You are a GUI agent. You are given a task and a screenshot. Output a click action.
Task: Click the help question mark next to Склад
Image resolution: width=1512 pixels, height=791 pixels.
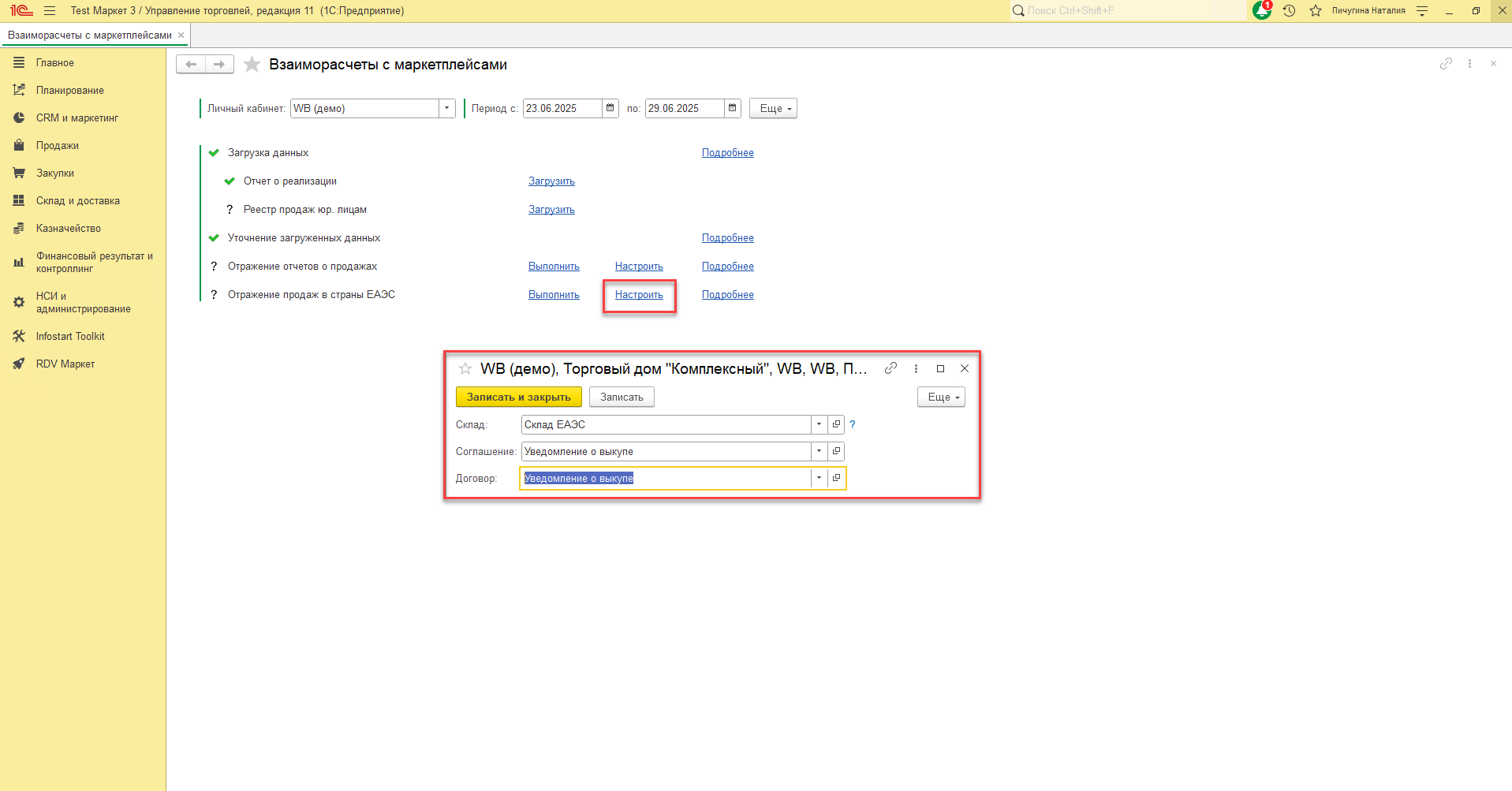[x=852, y=424]
